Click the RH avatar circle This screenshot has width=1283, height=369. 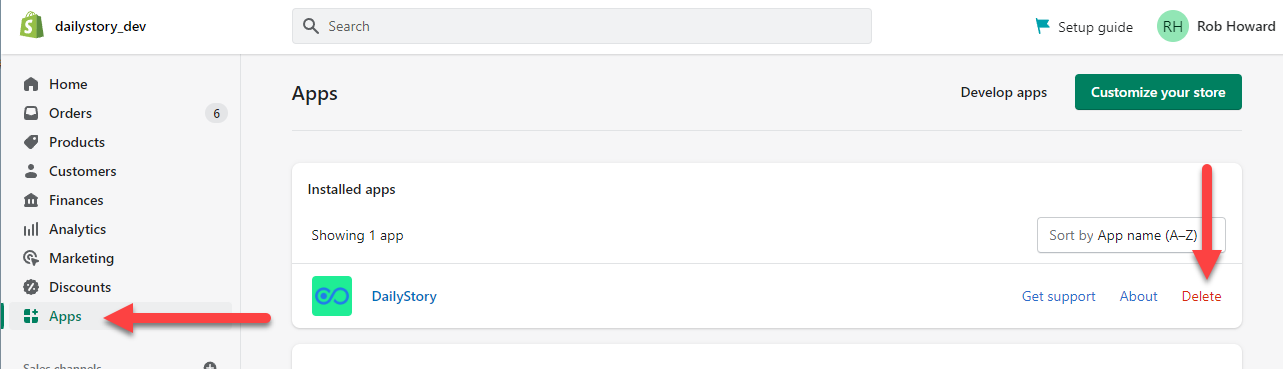[x=1173, y=27]
